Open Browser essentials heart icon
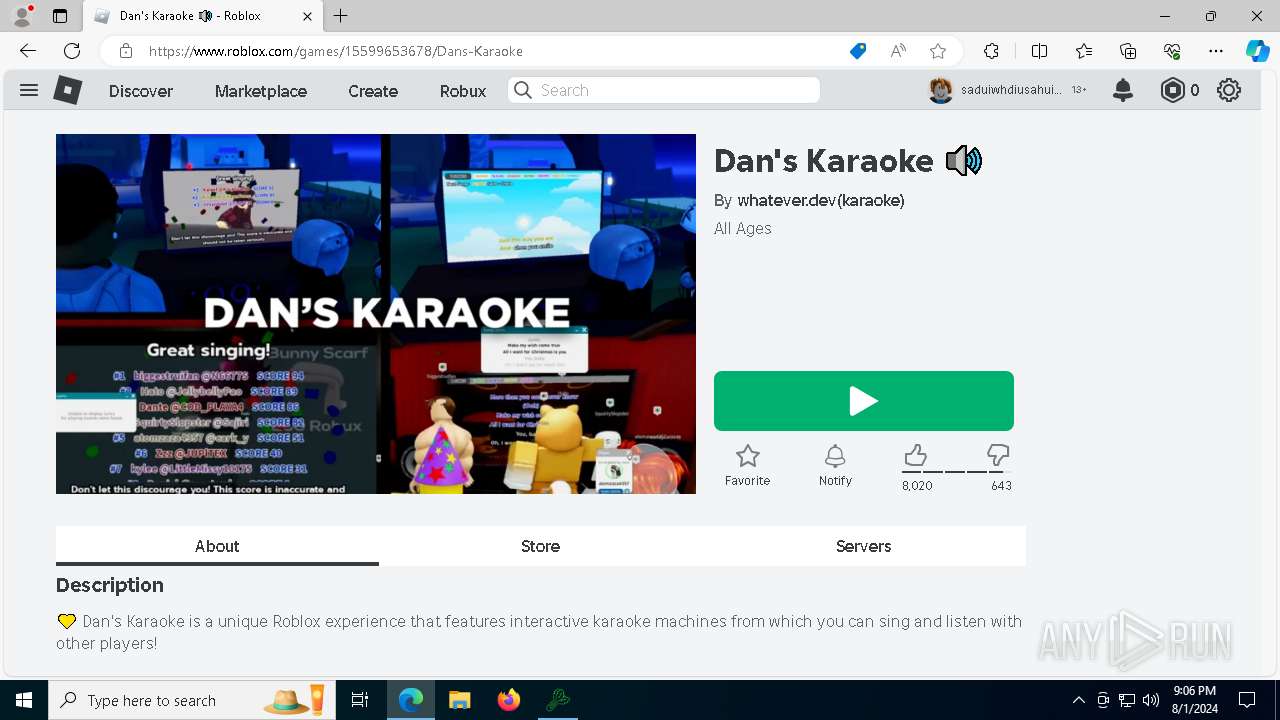 1172,51
